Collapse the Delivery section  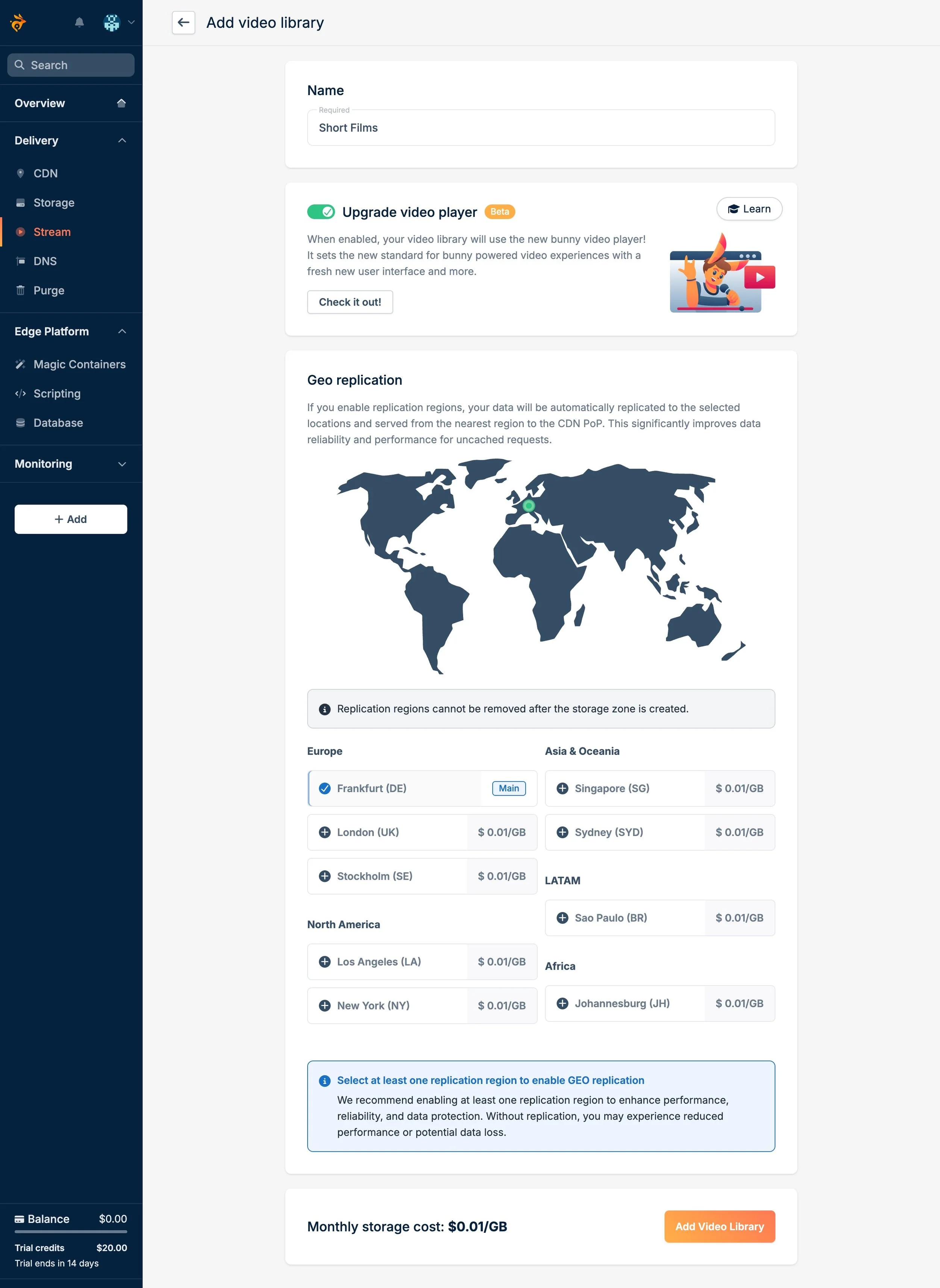(x=121, y=140)
